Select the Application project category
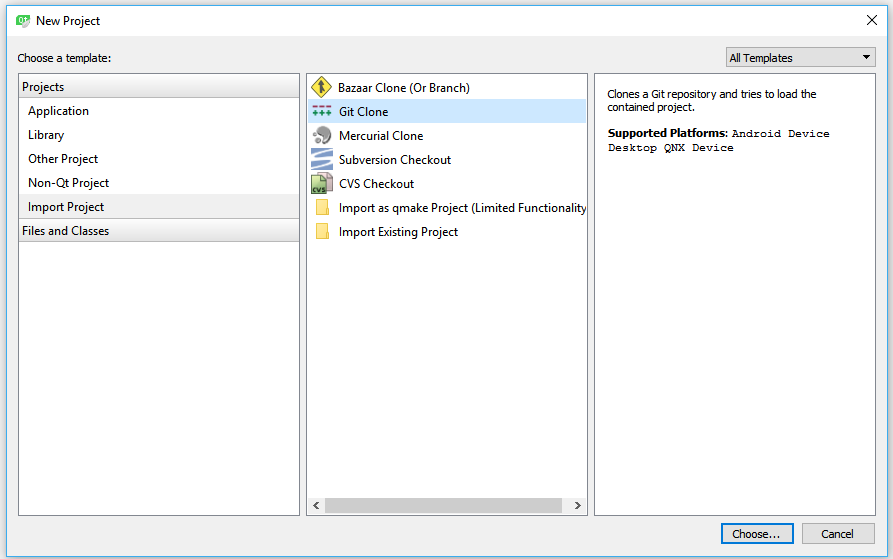 tap(158, 111)
